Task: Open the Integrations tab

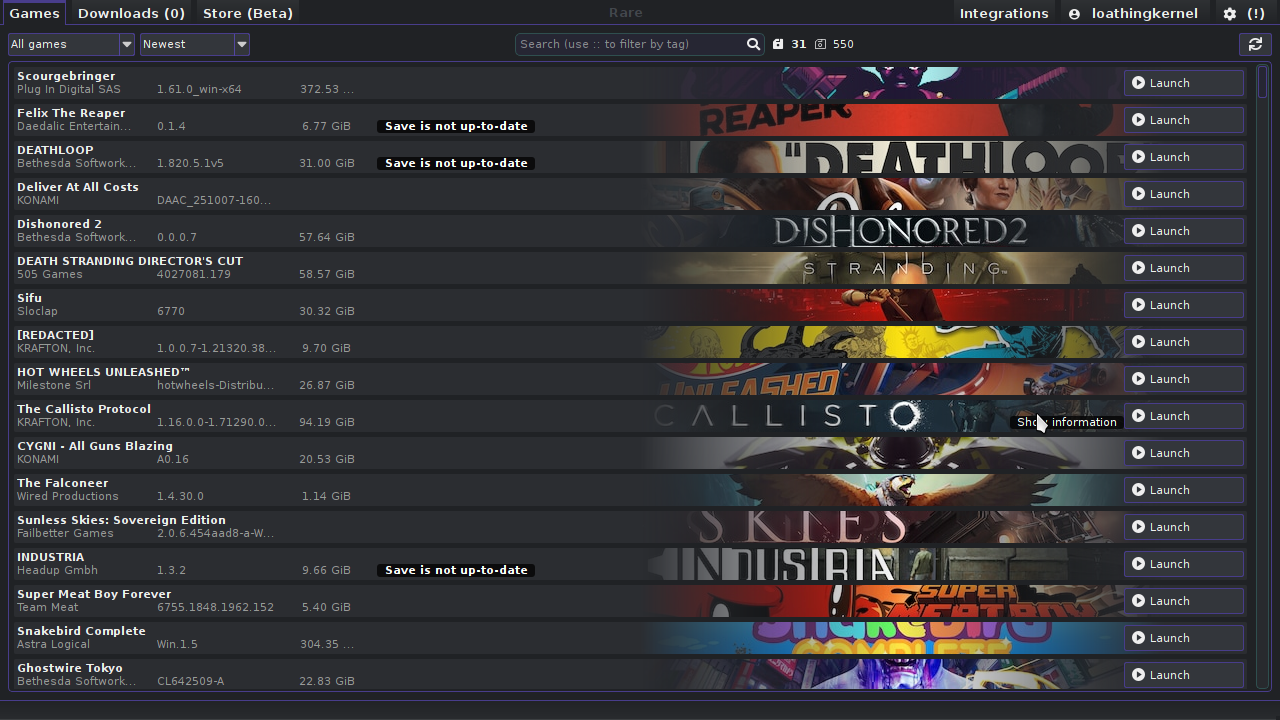Action: tap(1004, 14)
